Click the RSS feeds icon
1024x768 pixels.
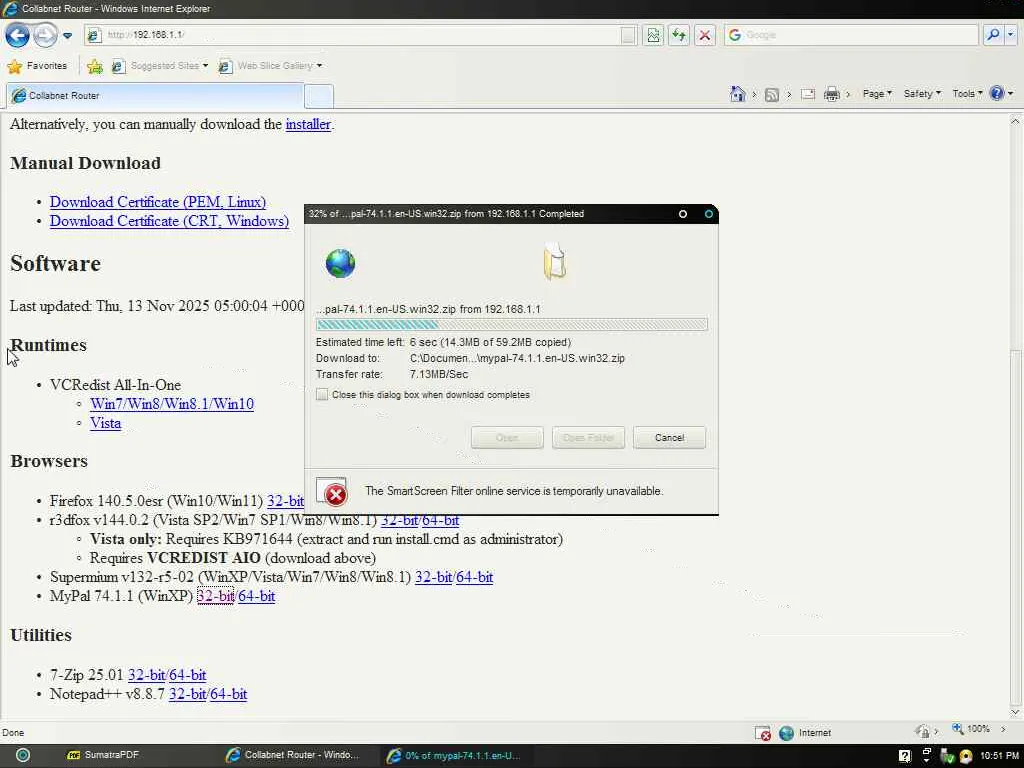771,95
